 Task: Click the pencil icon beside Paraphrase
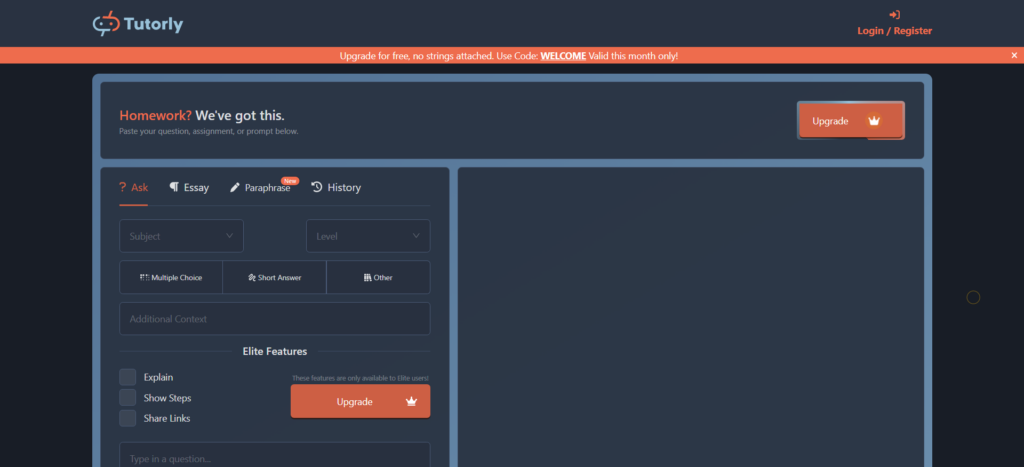click(x=235, y=187)
